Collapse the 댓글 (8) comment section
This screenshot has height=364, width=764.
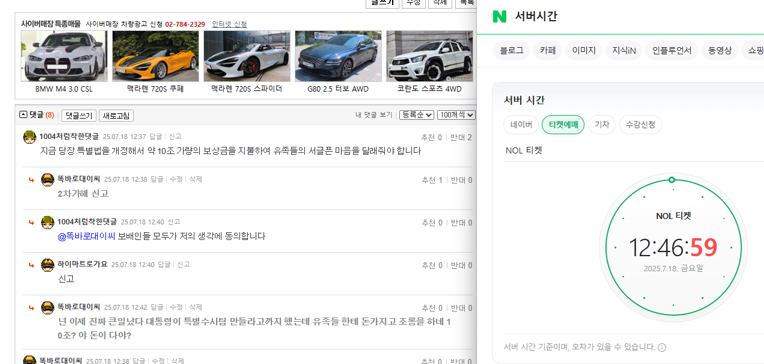[x=23, y=115]
